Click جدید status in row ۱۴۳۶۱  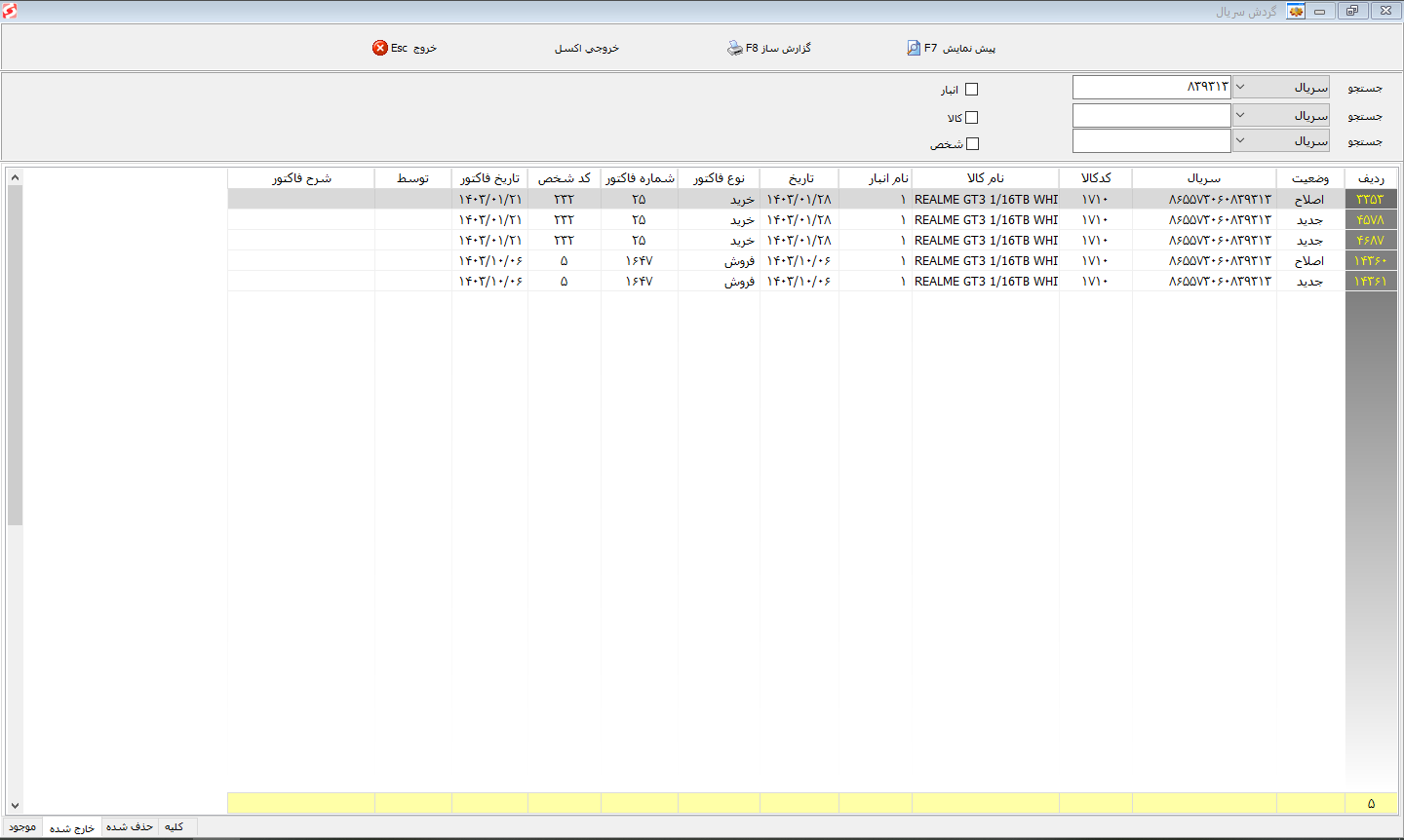[1309, 281]
